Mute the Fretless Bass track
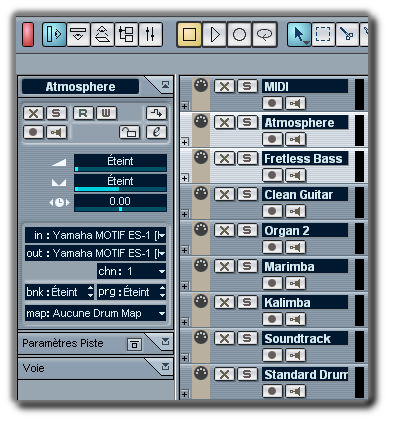The width and height of the screenshot is (394, 426). 224,158
